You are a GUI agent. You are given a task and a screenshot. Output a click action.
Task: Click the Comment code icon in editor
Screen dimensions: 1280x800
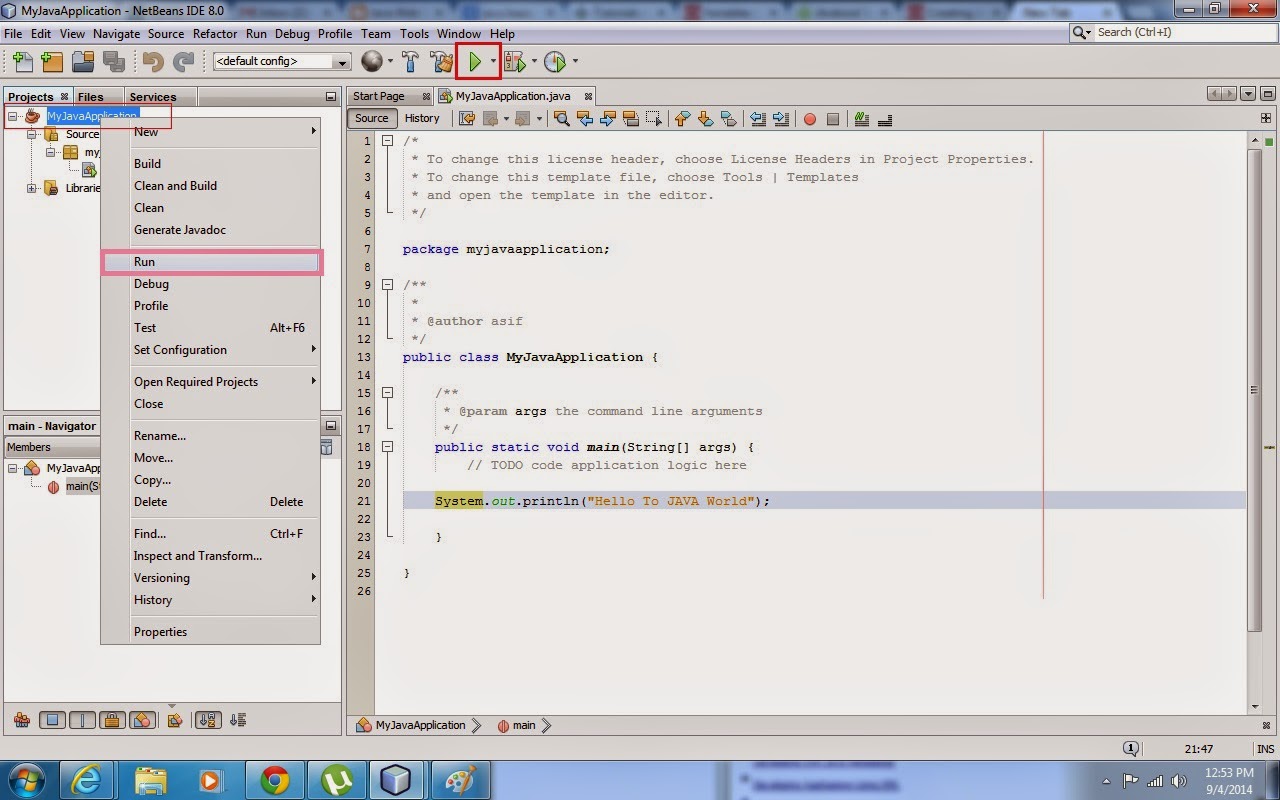861,118
